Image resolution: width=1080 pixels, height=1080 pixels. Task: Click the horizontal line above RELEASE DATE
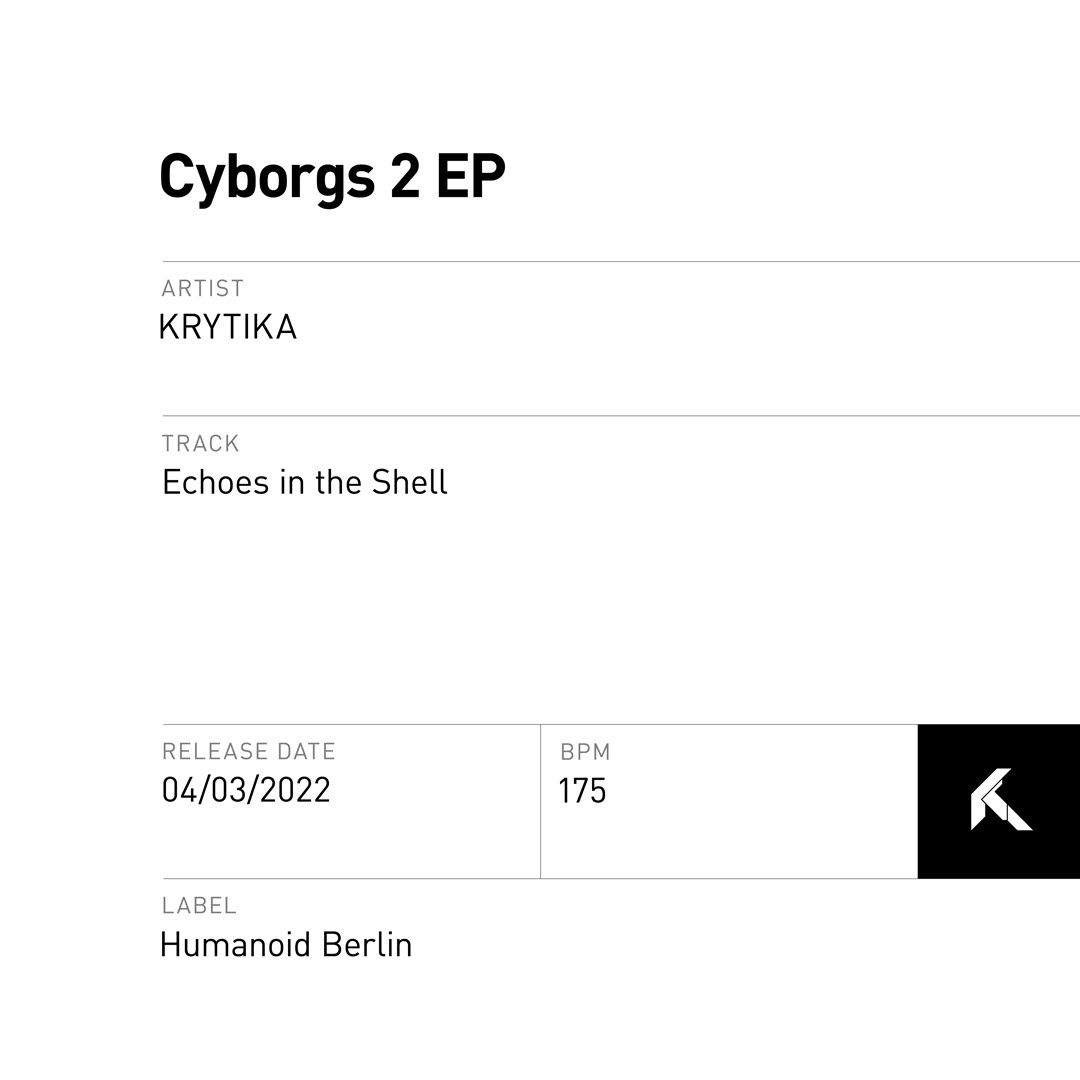pyautogui.click(x=350, y=725)
